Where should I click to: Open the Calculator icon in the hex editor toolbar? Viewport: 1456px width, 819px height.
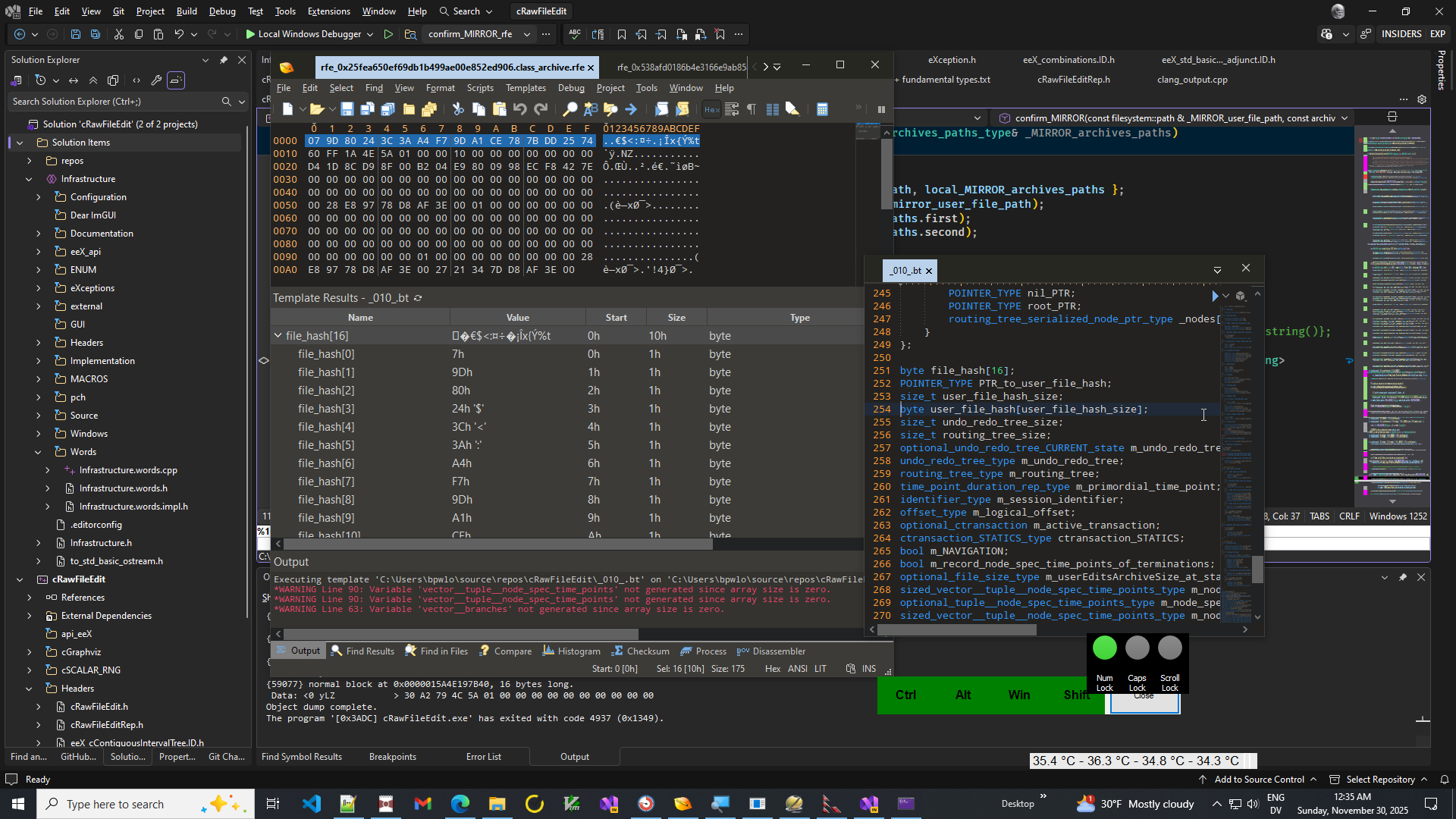tap(822, 109)
